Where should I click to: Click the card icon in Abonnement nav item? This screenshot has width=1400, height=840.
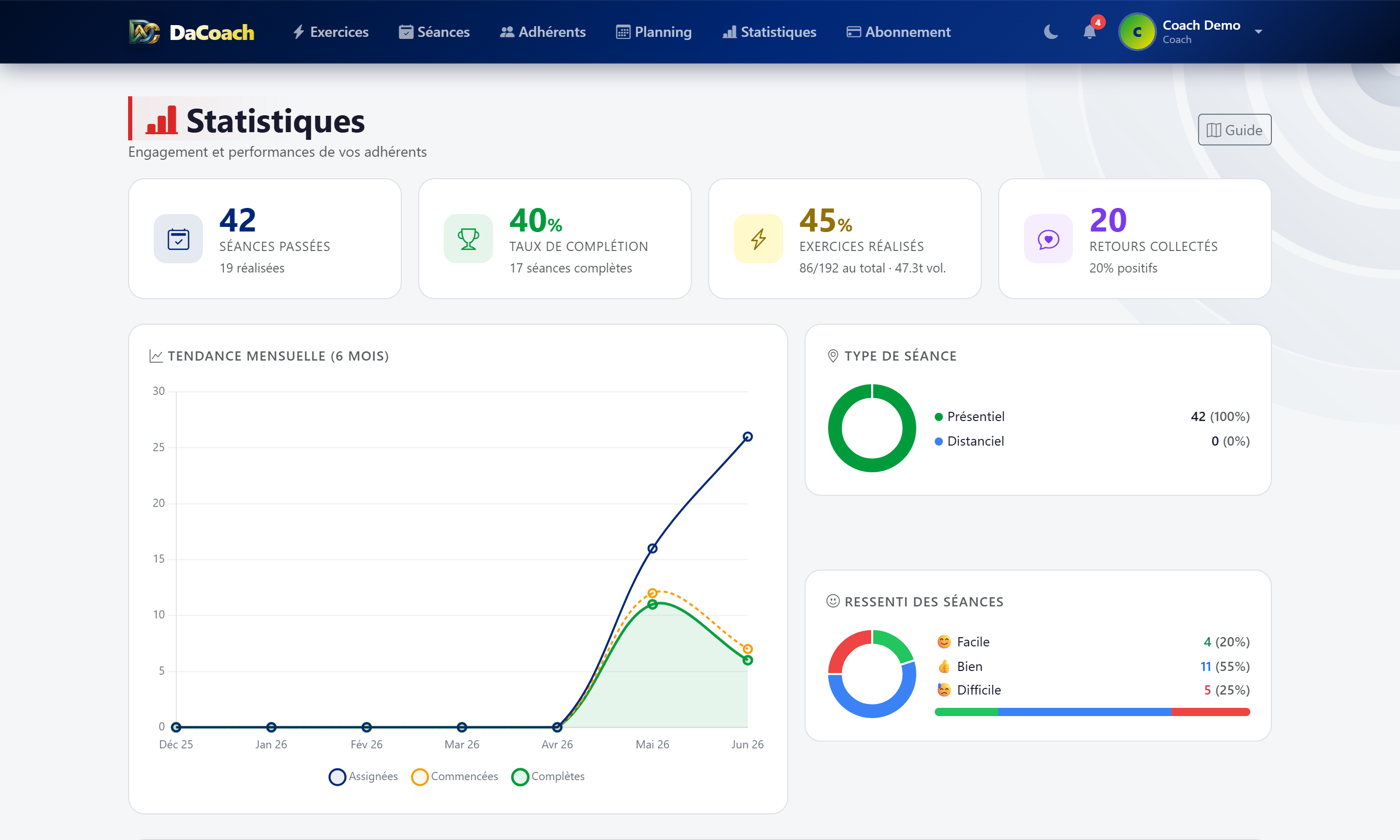point(854,32)
